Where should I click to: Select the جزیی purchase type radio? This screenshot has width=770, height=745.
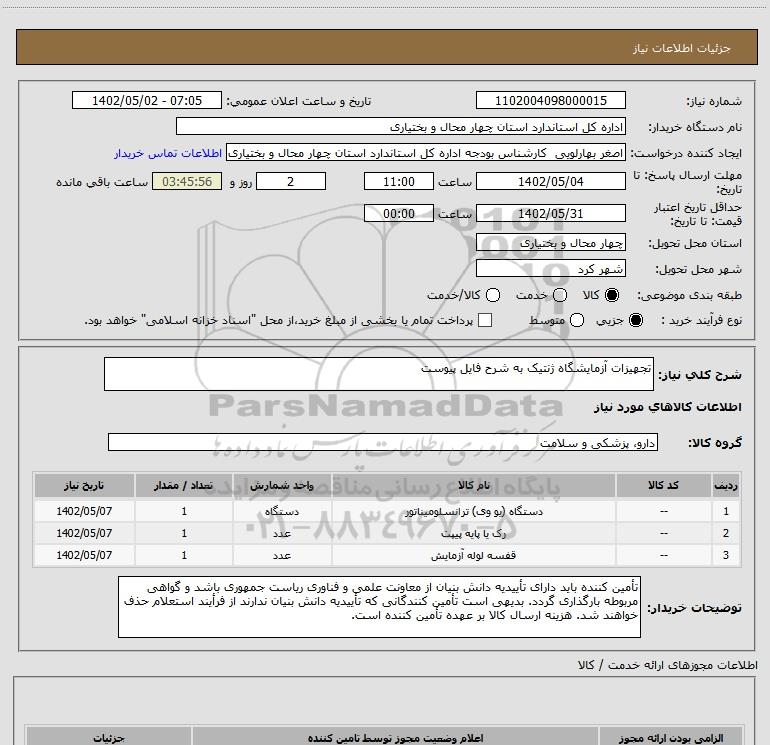click(635, 320)
